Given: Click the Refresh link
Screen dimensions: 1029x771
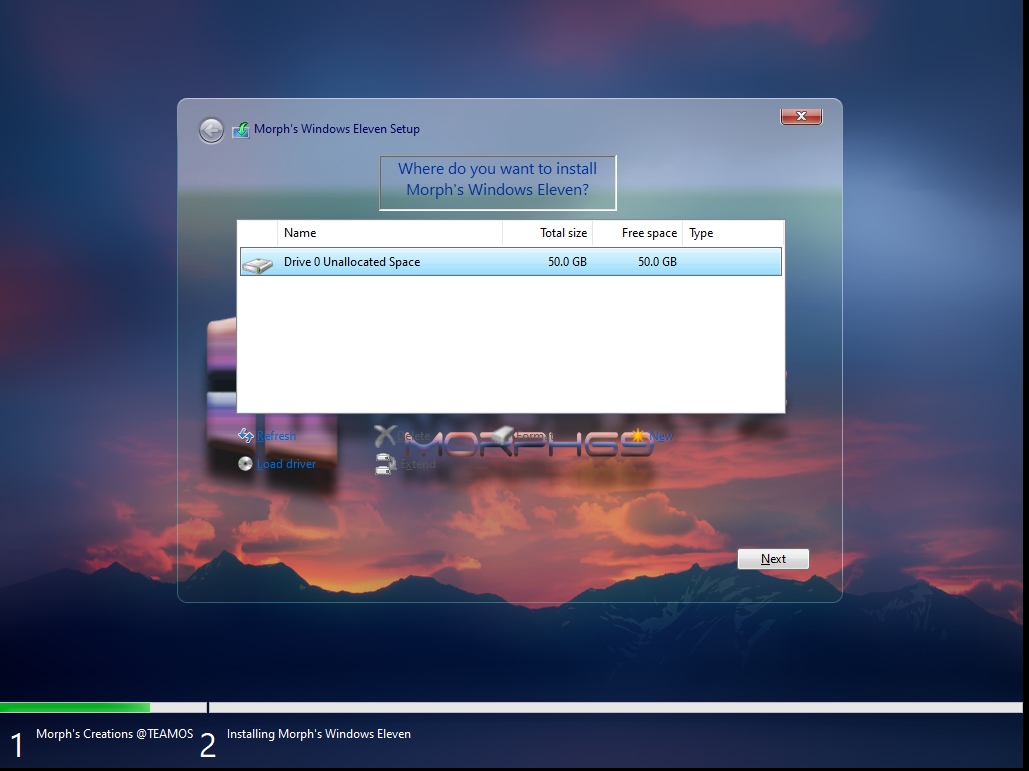Looking at the screenshot, I should pyautogui.click(x=276, y=436).
